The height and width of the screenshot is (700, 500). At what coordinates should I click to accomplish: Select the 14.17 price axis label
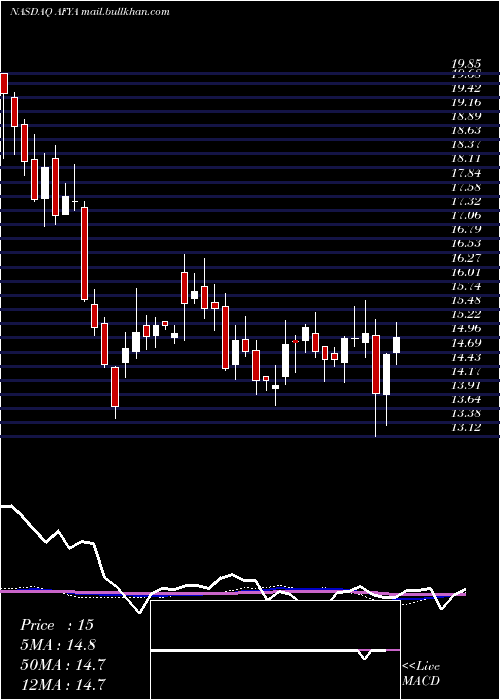(467, 371)
